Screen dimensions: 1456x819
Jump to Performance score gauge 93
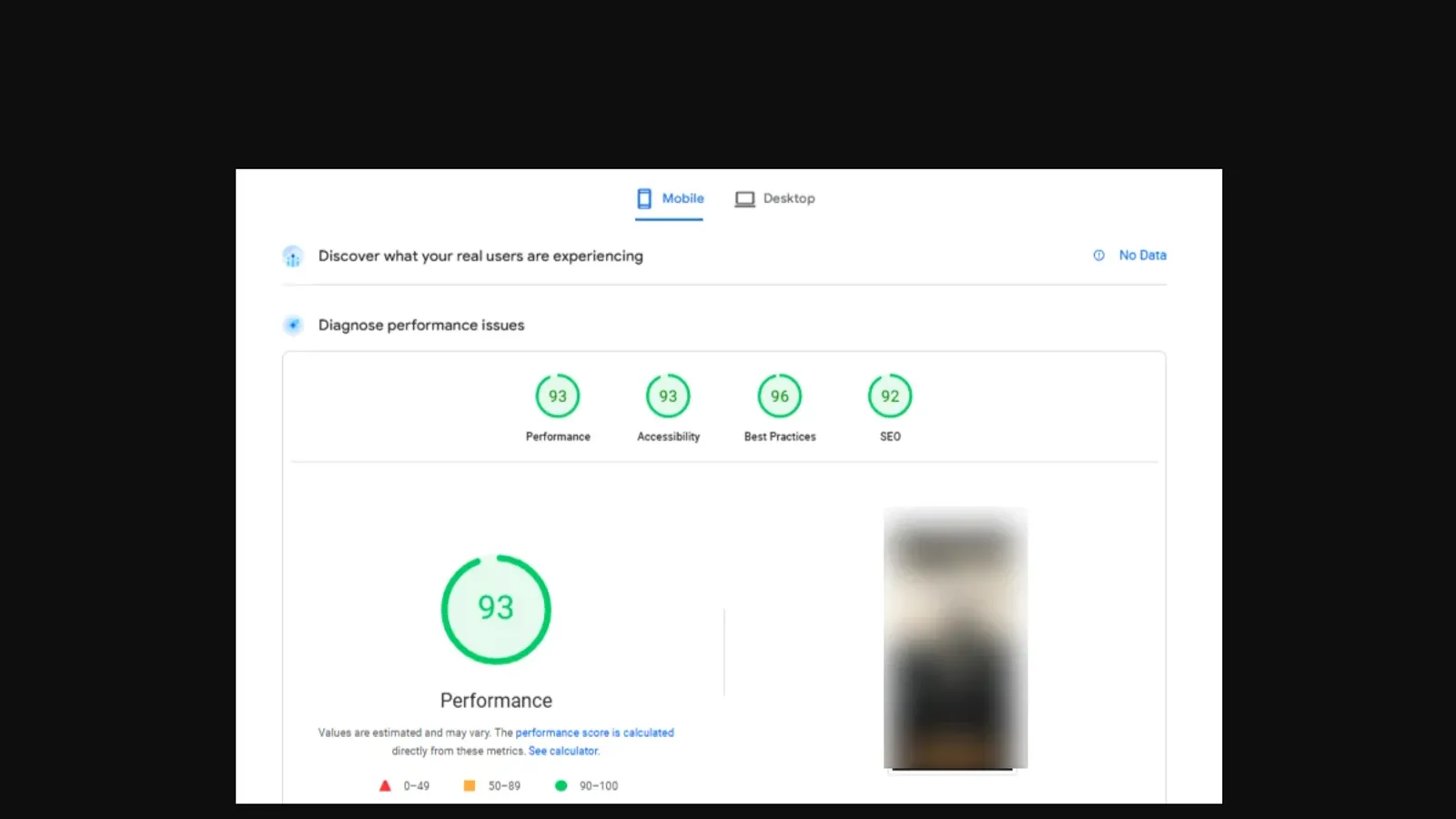558,396
